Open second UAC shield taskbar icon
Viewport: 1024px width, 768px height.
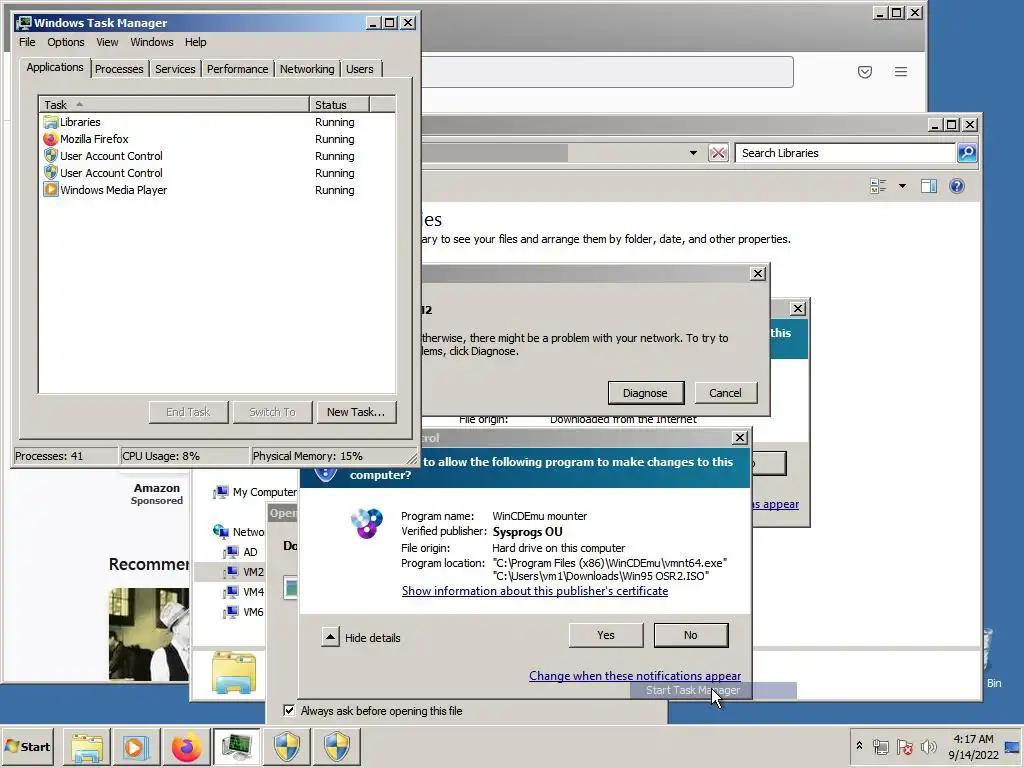coord(337,746)
